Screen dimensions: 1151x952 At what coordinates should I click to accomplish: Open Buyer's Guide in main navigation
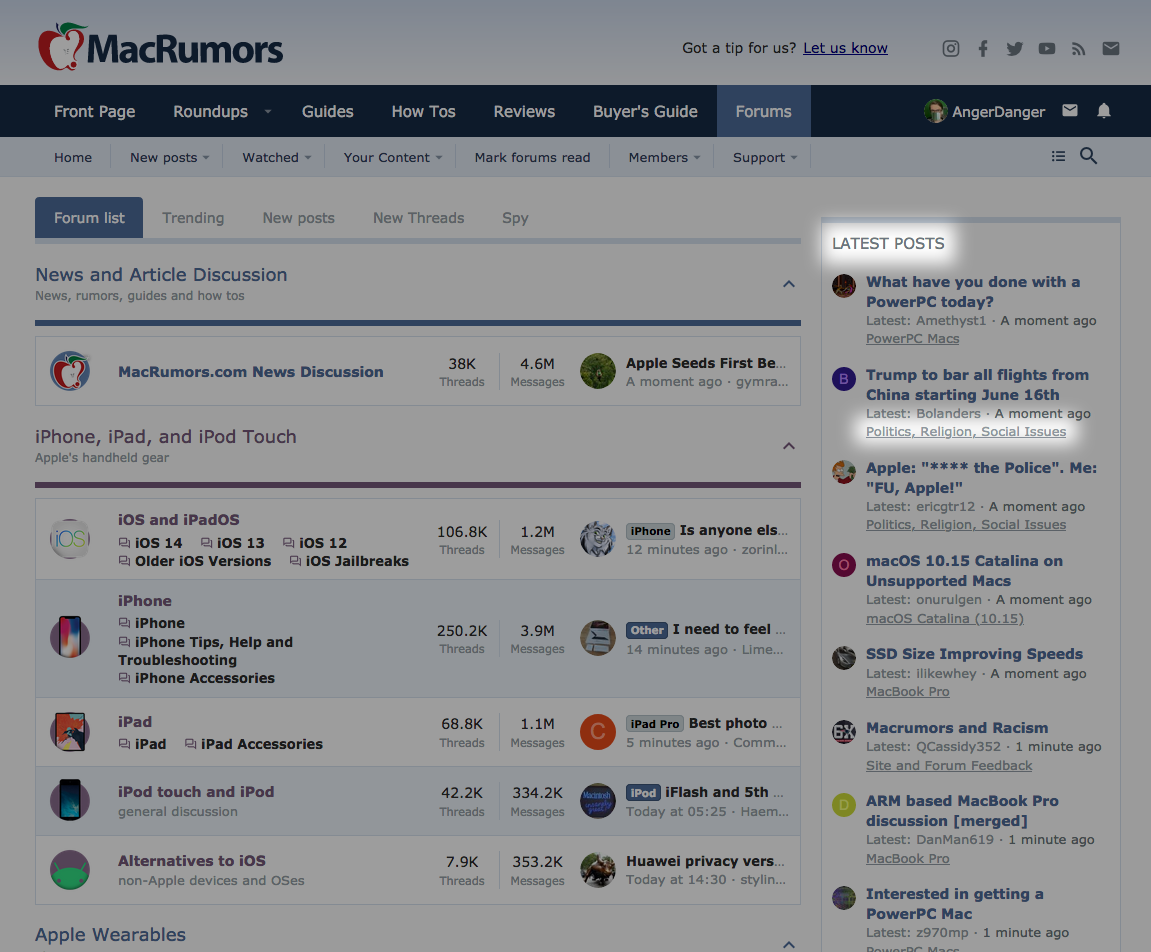pyautogui.click(x=645, y=112)
